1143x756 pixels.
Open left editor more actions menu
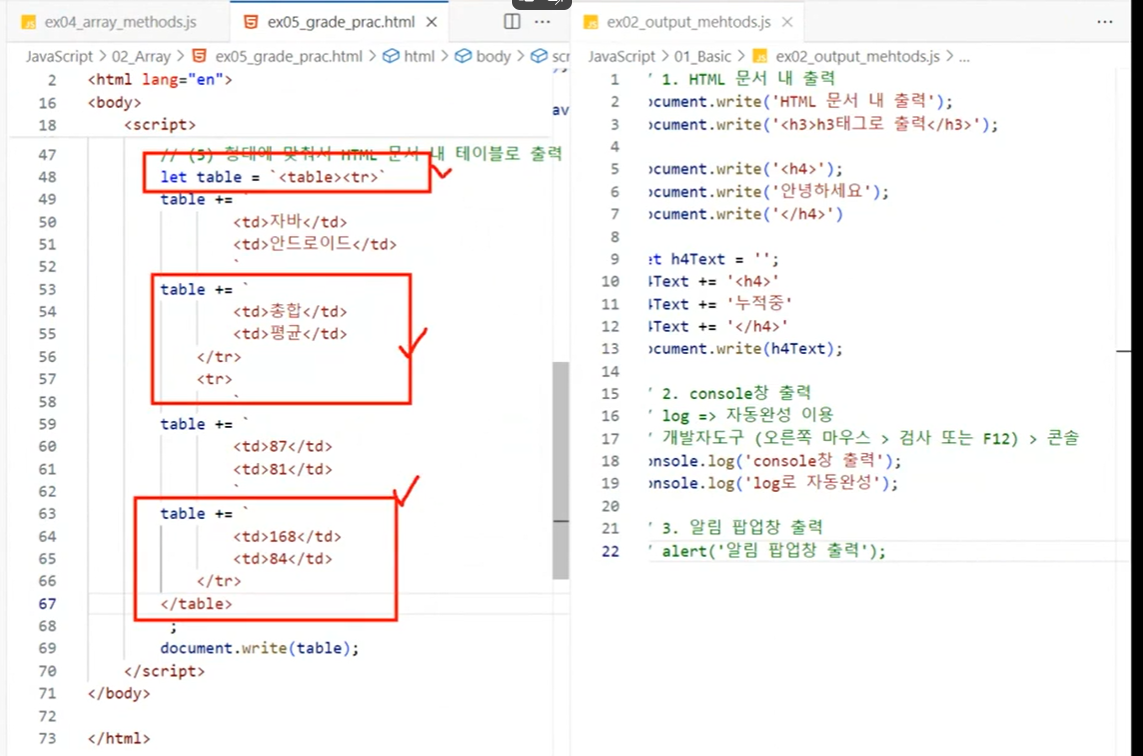point(542,22)
